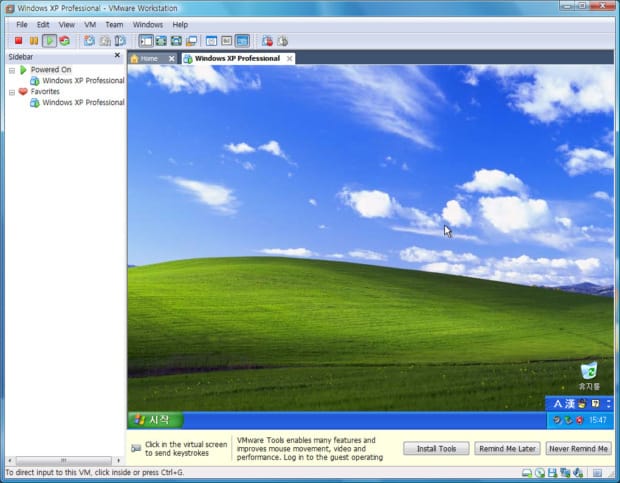620x483 pixels.
Task: Switch to the Home tab
Action: (148, 58)
